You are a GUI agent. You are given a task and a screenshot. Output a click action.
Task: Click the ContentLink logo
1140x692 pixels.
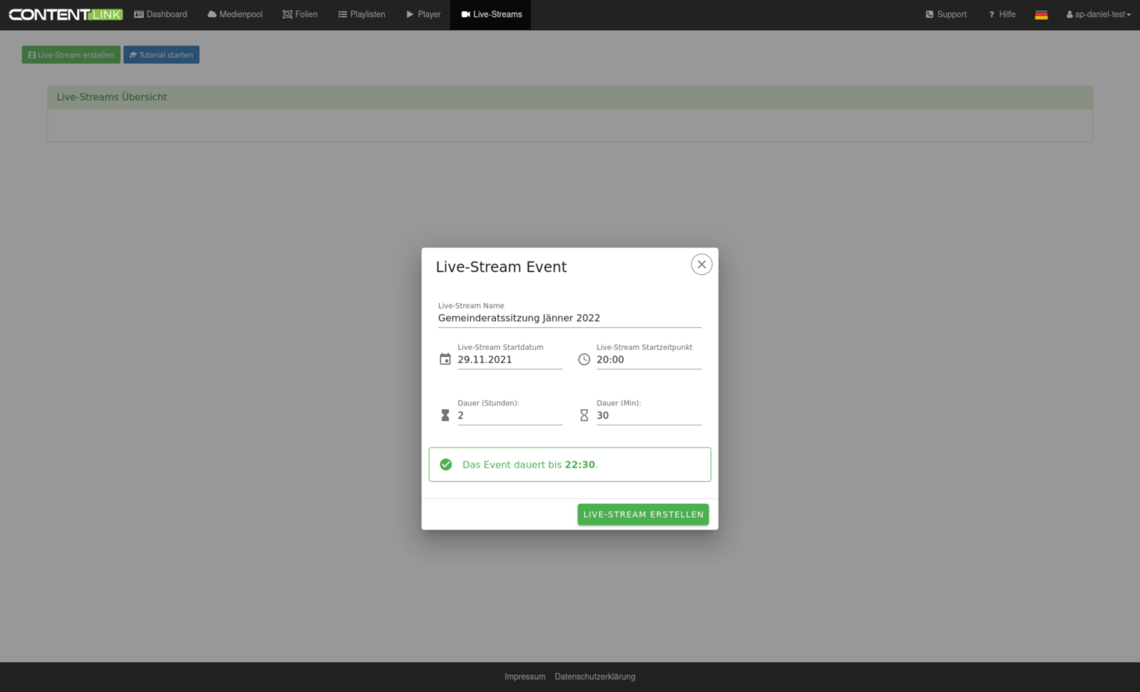[x=65, y=15]
